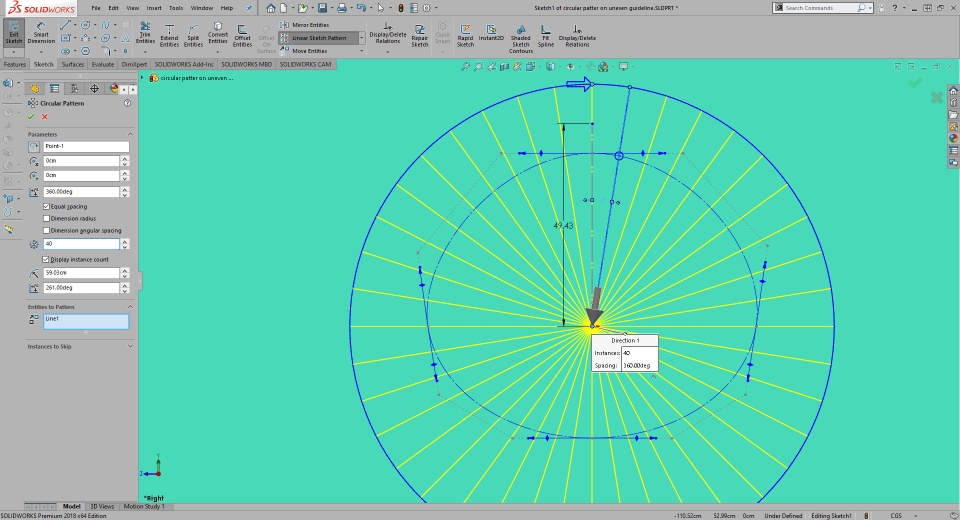Click the Home icon in top toolbar

tap(271, 8)
